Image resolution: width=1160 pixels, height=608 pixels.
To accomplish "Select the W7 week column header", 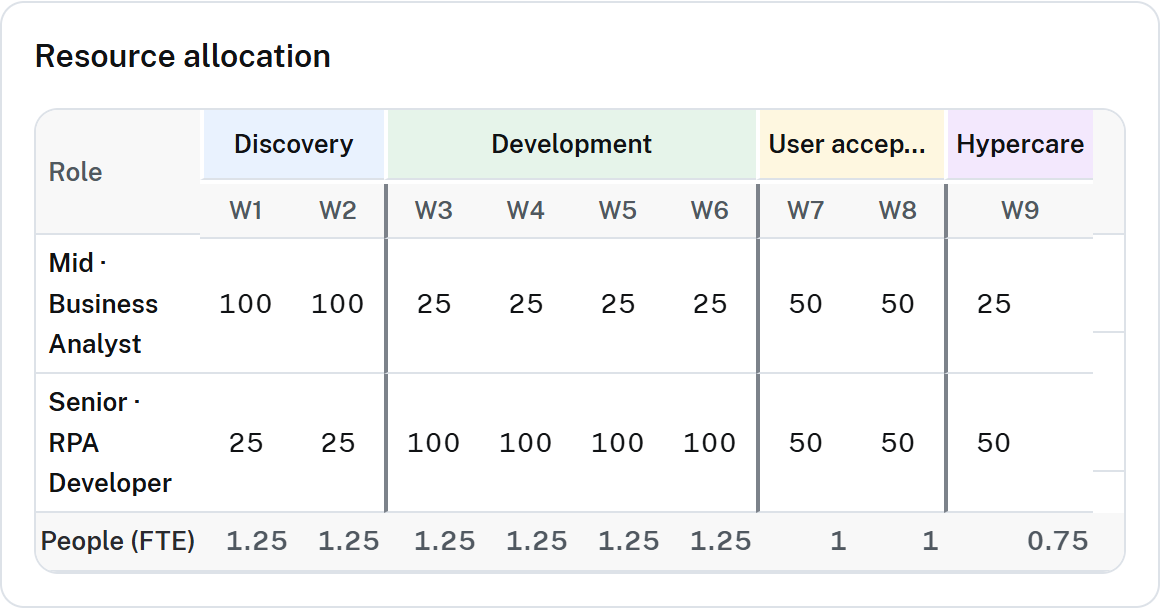I will (806, 211).
